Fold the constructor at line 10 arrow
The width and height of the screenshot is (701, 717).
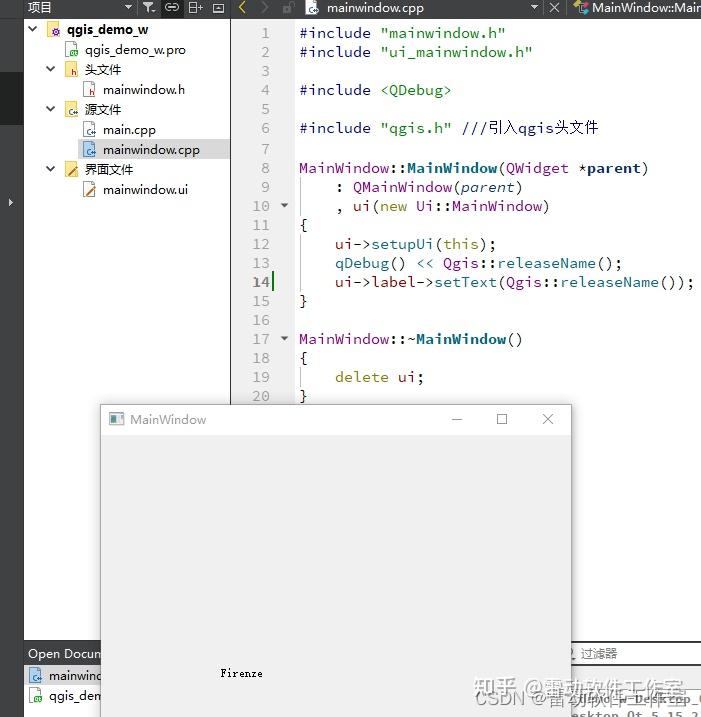point(284,206)
